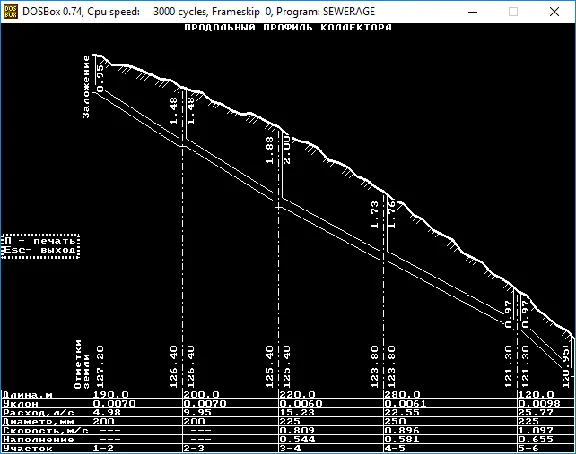Select section label 4-5

(x=395, y=448)
